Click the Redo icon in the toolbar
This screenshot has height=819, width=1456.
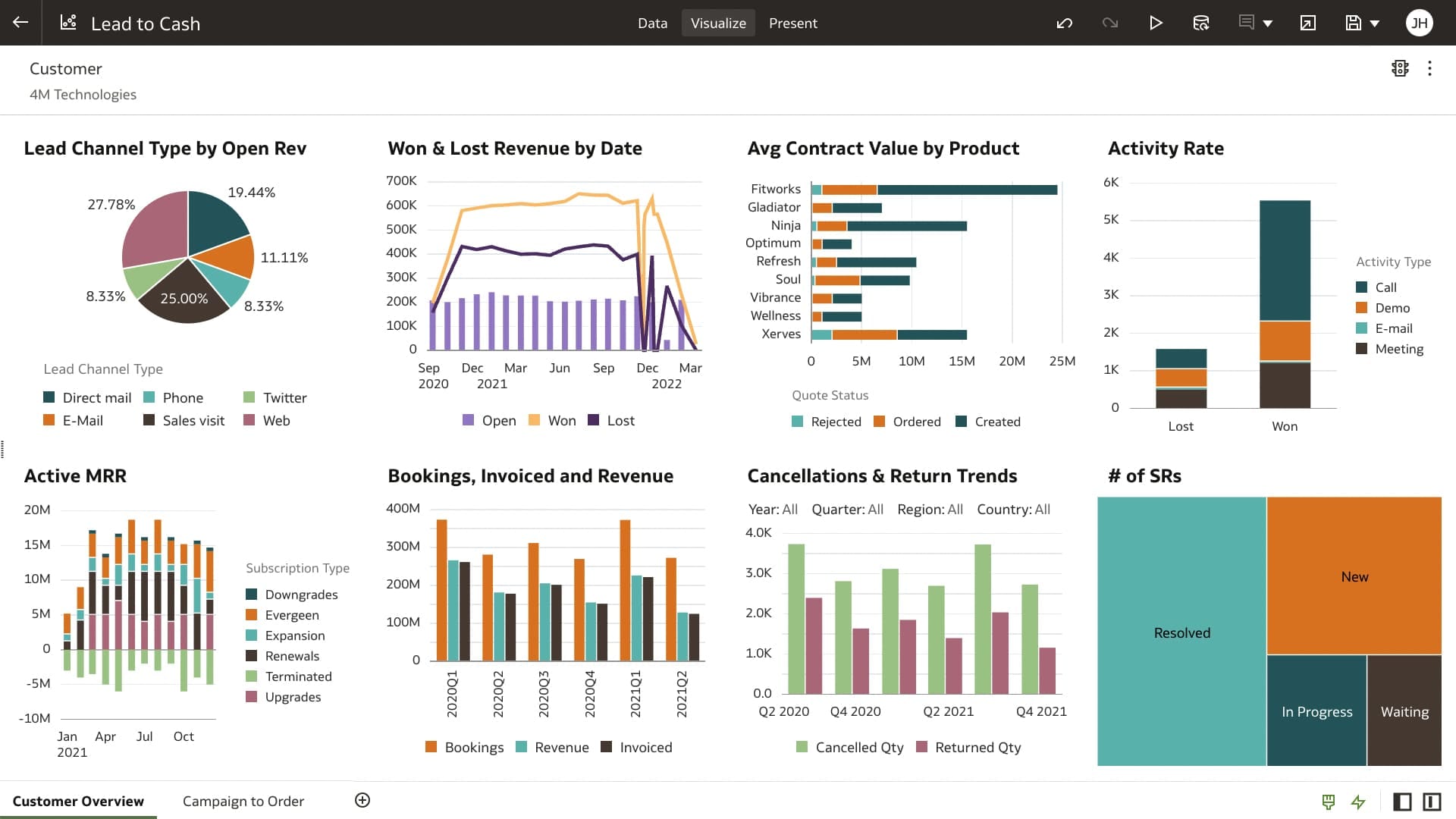(1110, 23)
